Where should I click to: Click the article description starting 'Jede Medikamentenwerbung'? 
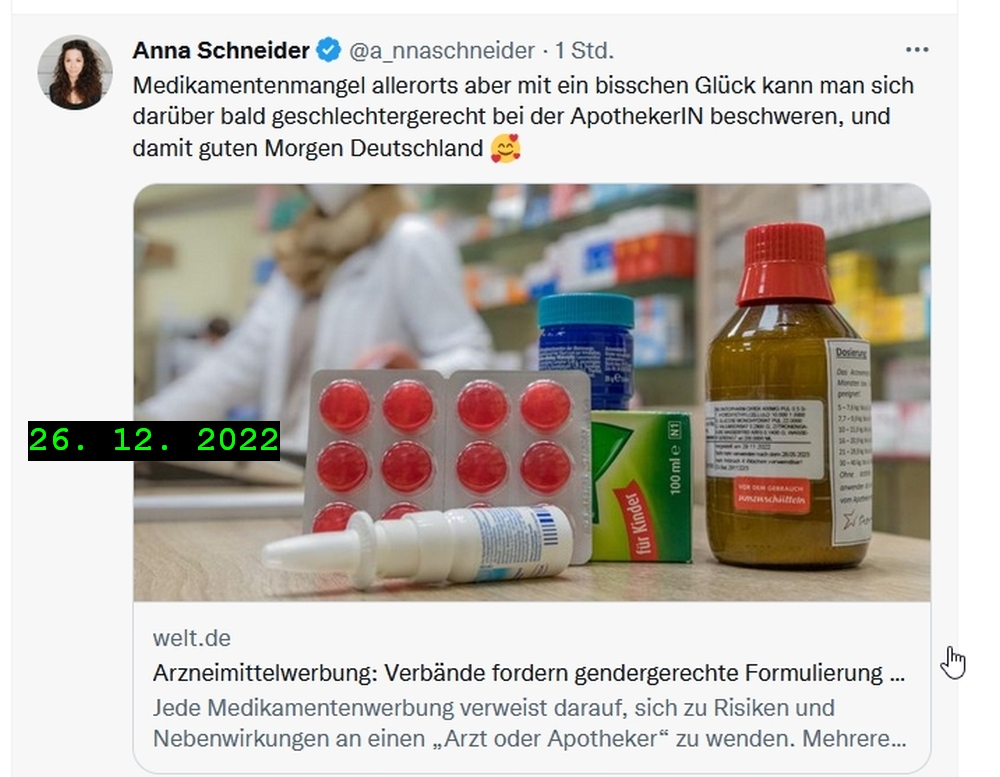pos(529,723)
